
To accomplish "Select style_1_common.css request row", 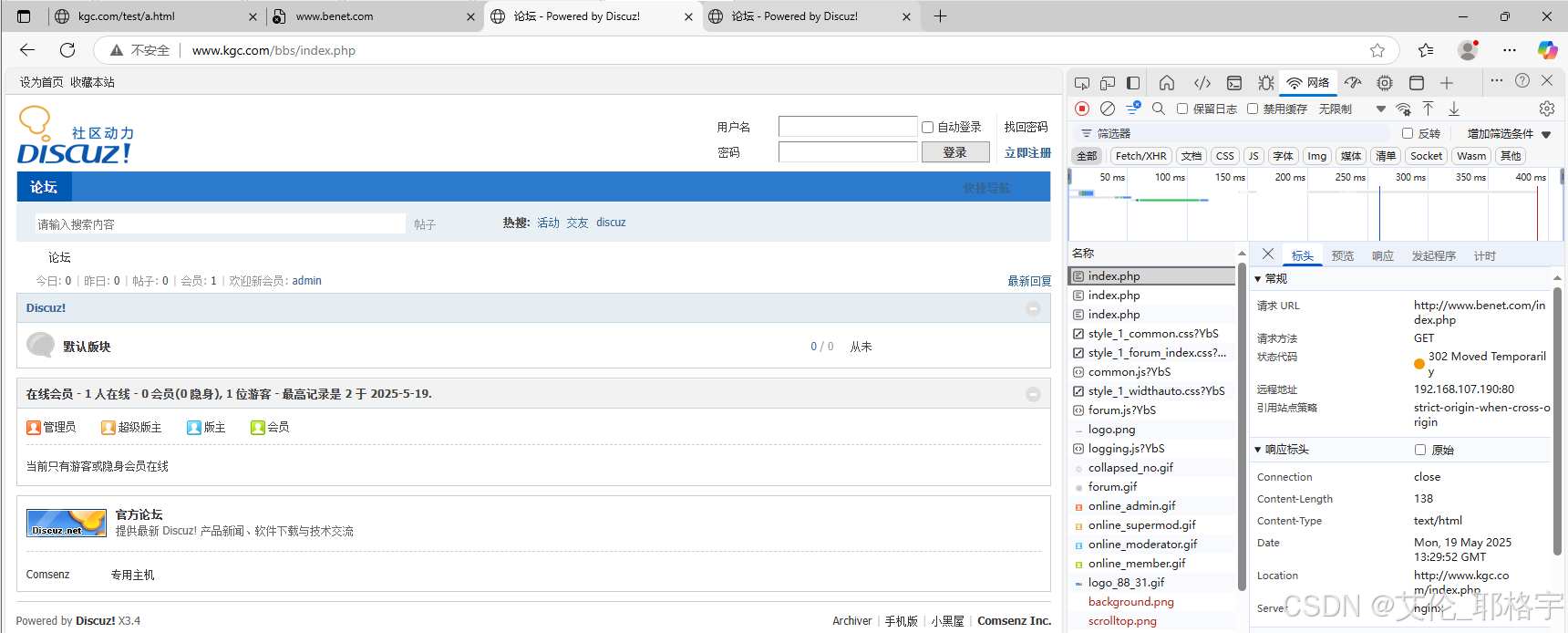I will pyautogui.click(x=1152, y=334).
